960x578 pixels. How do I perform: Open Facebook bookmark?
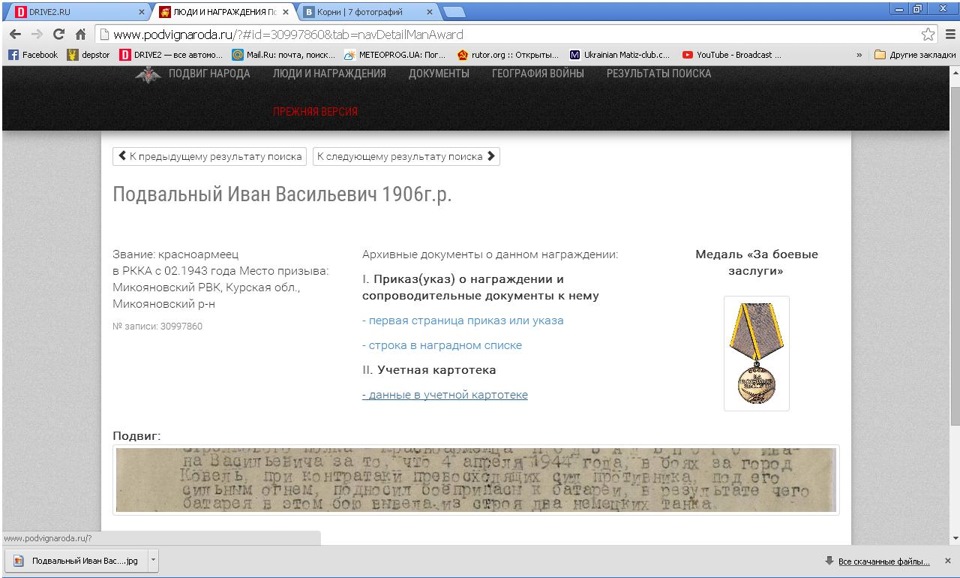pos(33,54)
